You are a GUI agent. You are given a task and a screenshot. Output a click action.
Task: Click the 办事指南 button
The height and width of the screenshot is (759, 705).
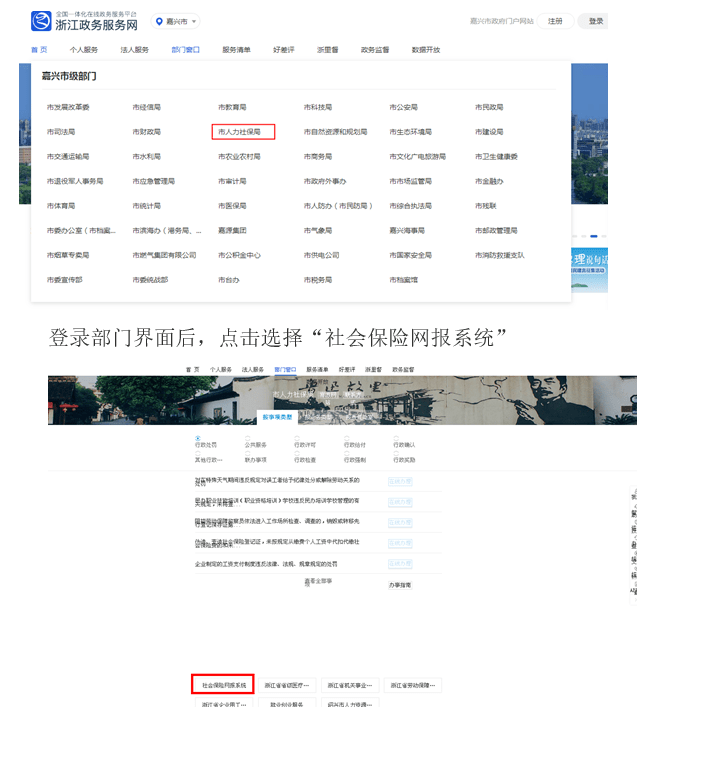point(400,584)
